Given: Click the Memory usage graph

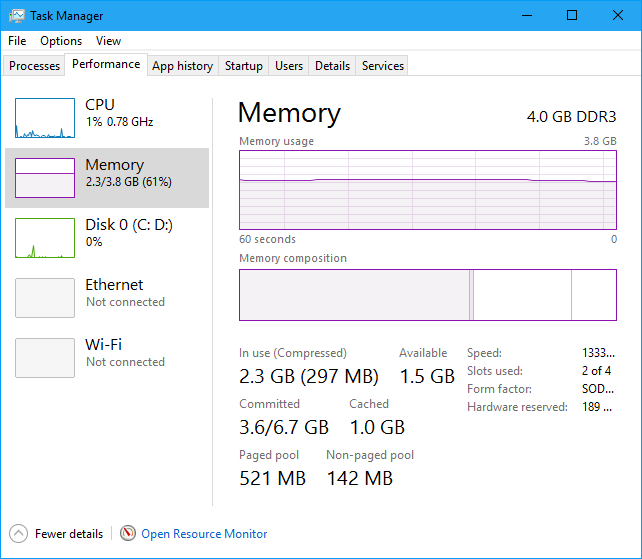Looking at the screenshot, I should pos(428,190).
